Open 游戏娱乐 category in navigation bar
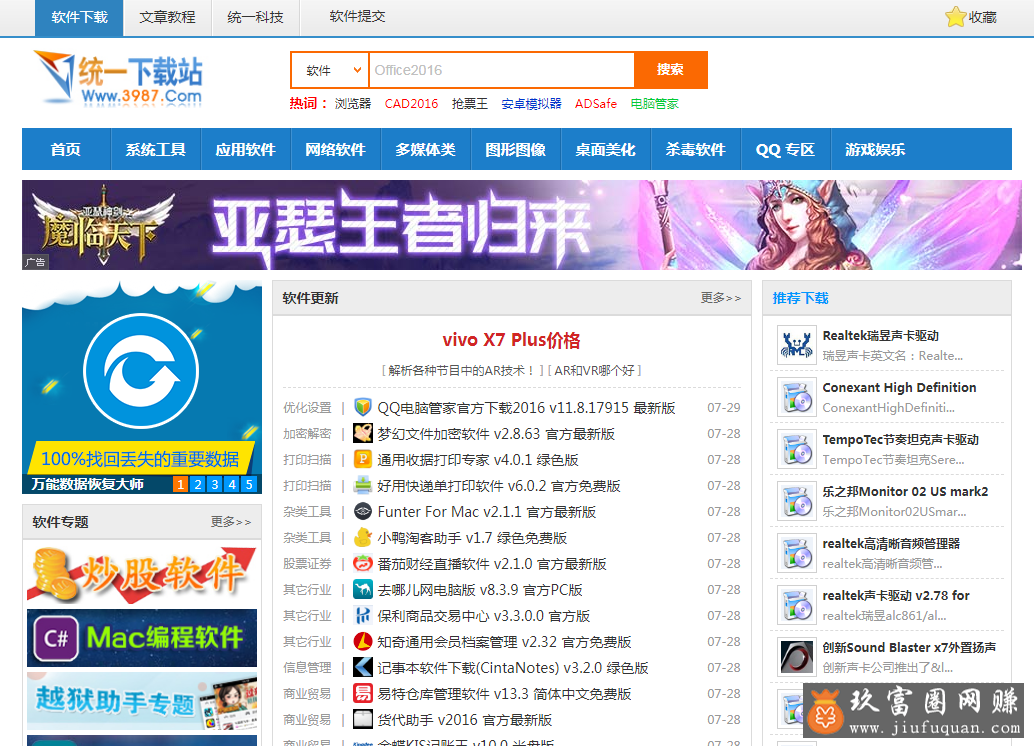Screen dimensions: 1034x746 pos(876,150)
